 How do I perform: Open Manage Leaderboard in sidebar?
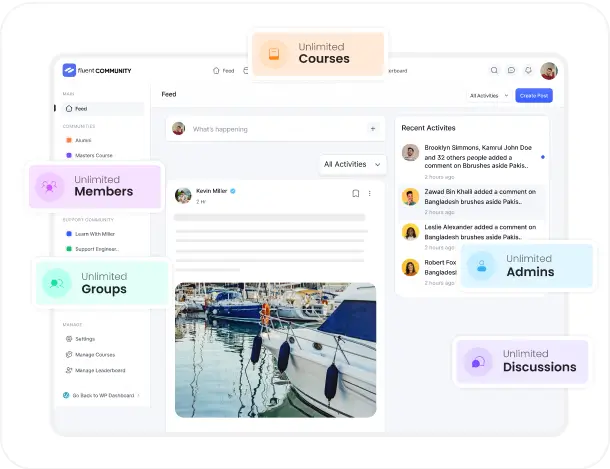(x=95, y=370)
